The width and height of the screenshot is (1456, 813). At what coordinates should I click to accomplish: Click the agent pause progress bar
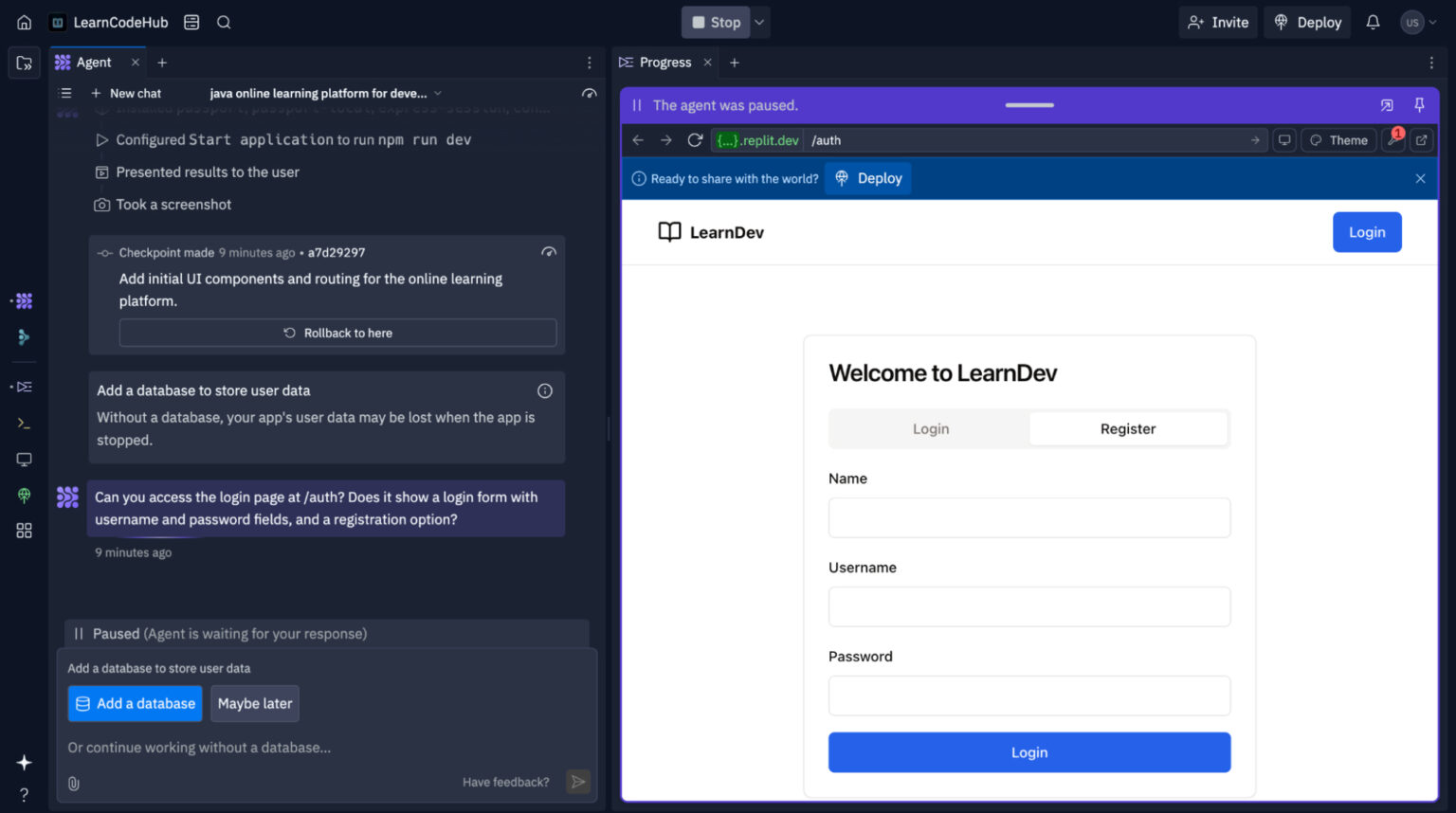click(1028, 105)
